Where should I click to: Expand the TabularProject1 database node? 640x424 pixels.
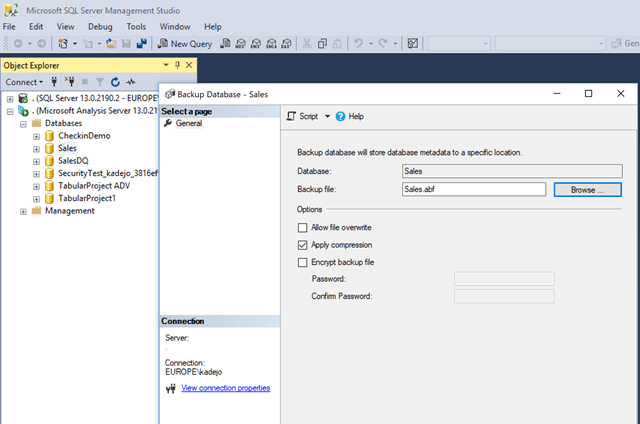pyautogui.click(x=36, y=199)
